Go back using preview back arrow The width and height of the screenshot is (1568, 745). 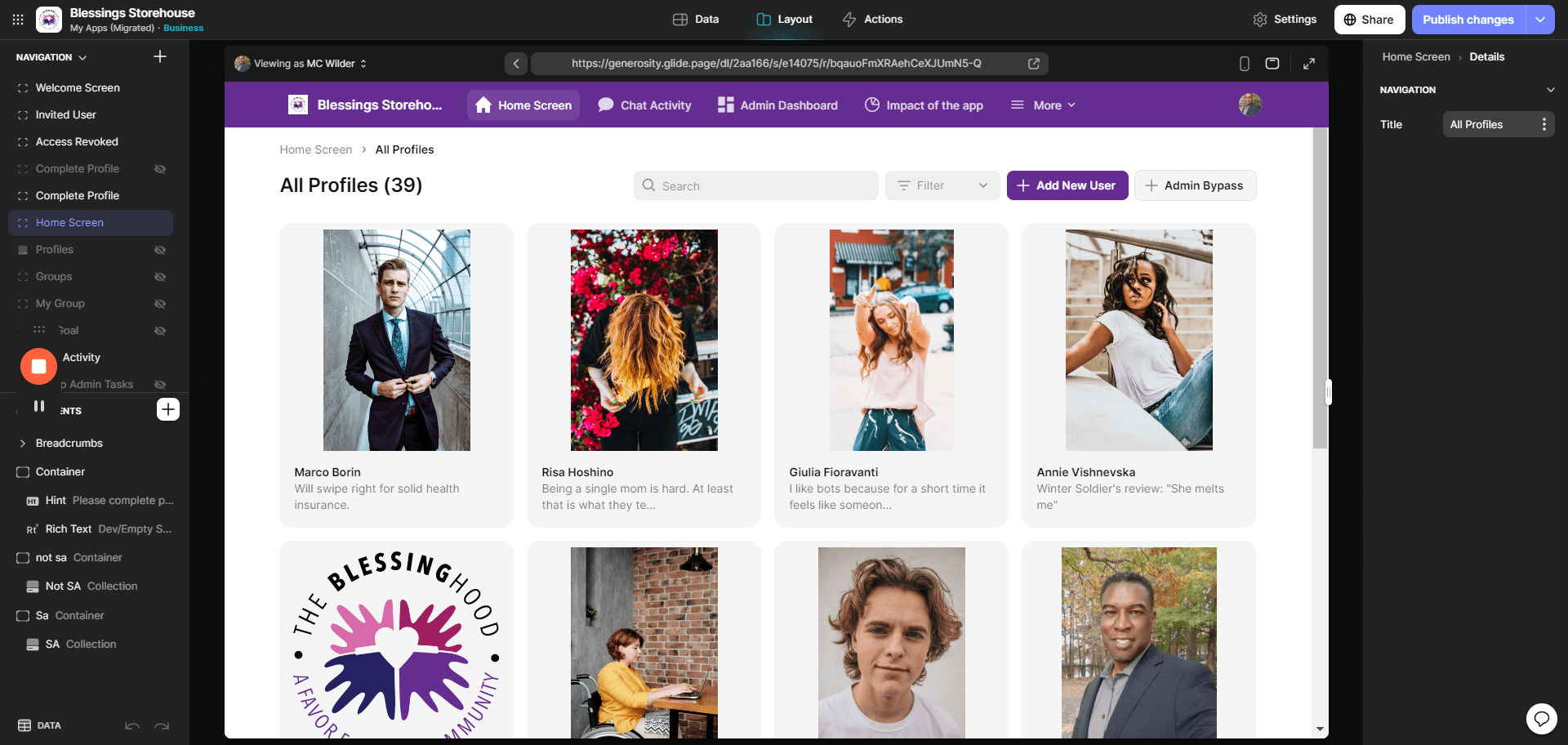tap(516, 64)
